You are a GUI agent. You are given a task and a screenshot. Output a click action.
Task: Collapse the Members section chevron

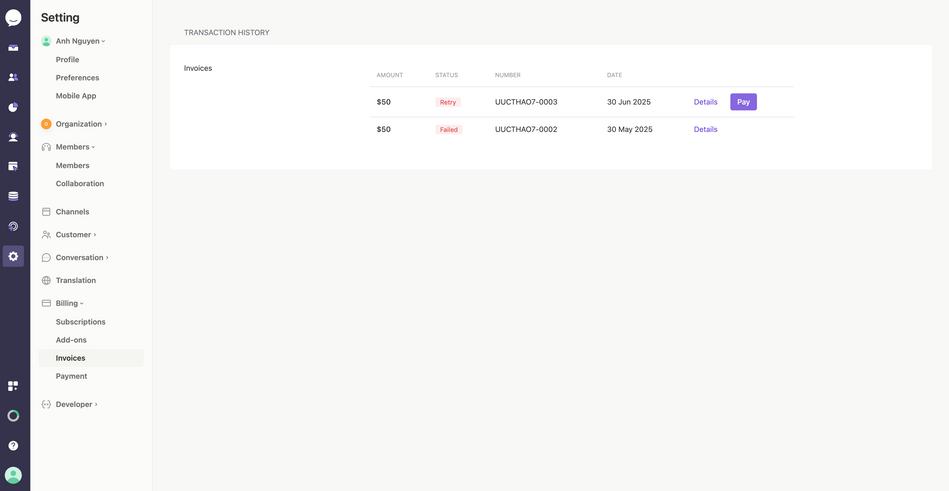(x=93, y=147)
